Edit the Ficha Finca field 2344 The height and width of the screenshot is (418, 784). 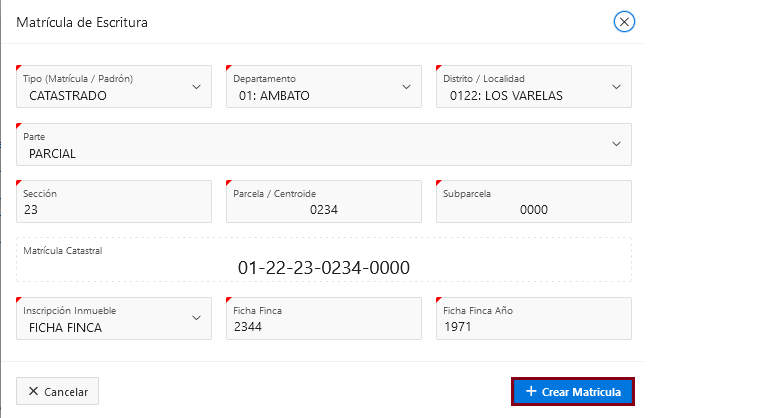click(x=324, y=318)
